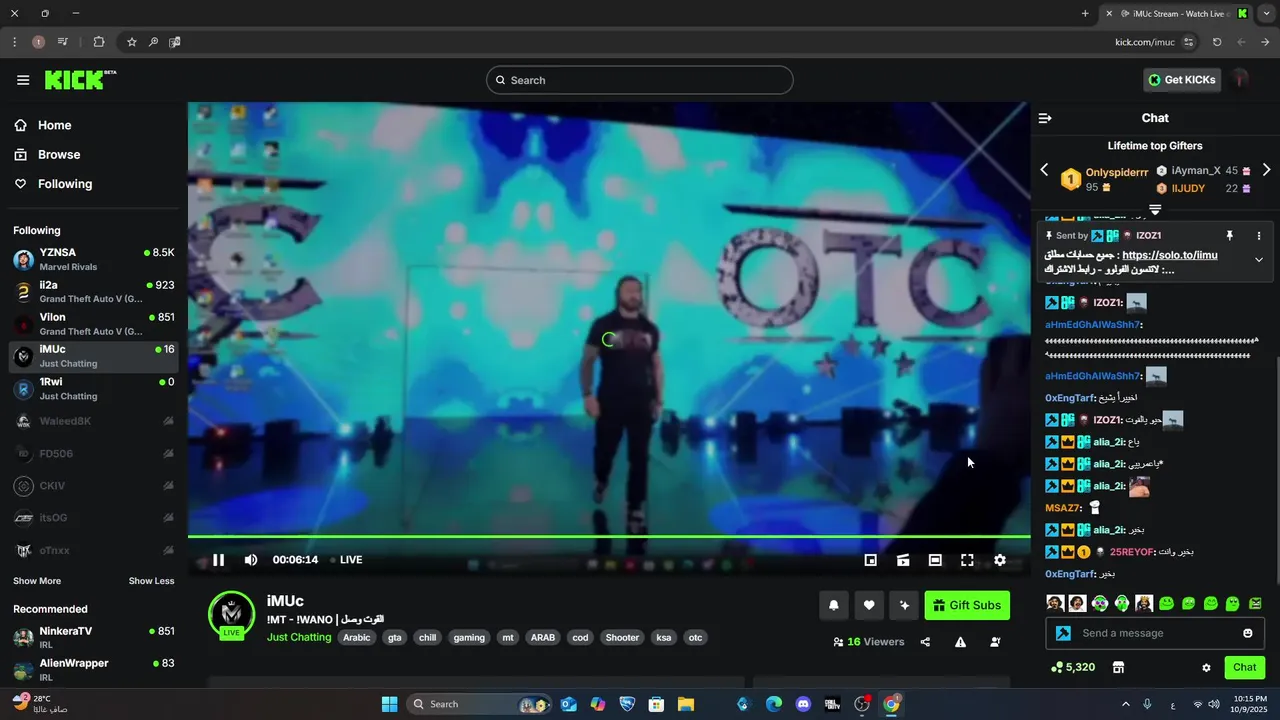This screenshot has height=720, width=1280.
Task: Go to Home in the sidebar
Action: (55, 125)
